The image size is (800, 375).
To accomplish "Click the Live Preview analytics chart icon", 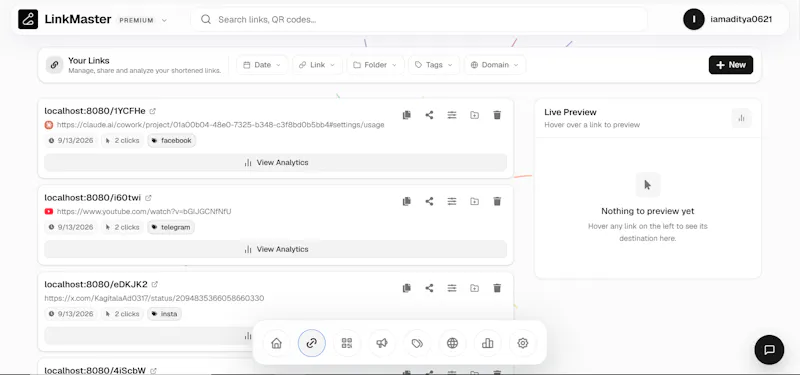I will 741,118.
